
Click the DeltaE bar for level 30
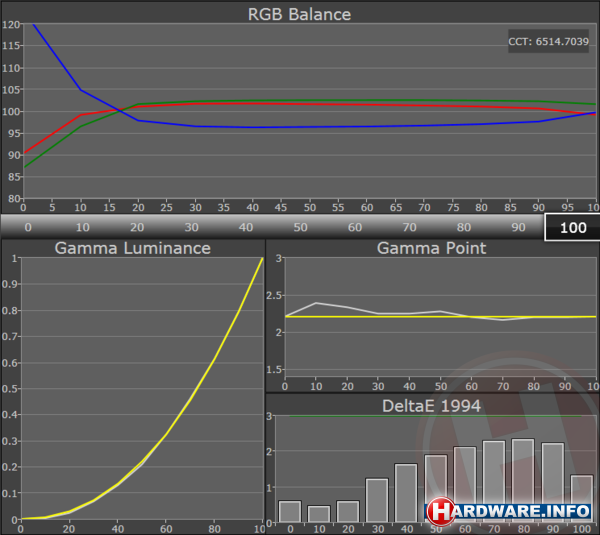[377, 500]
